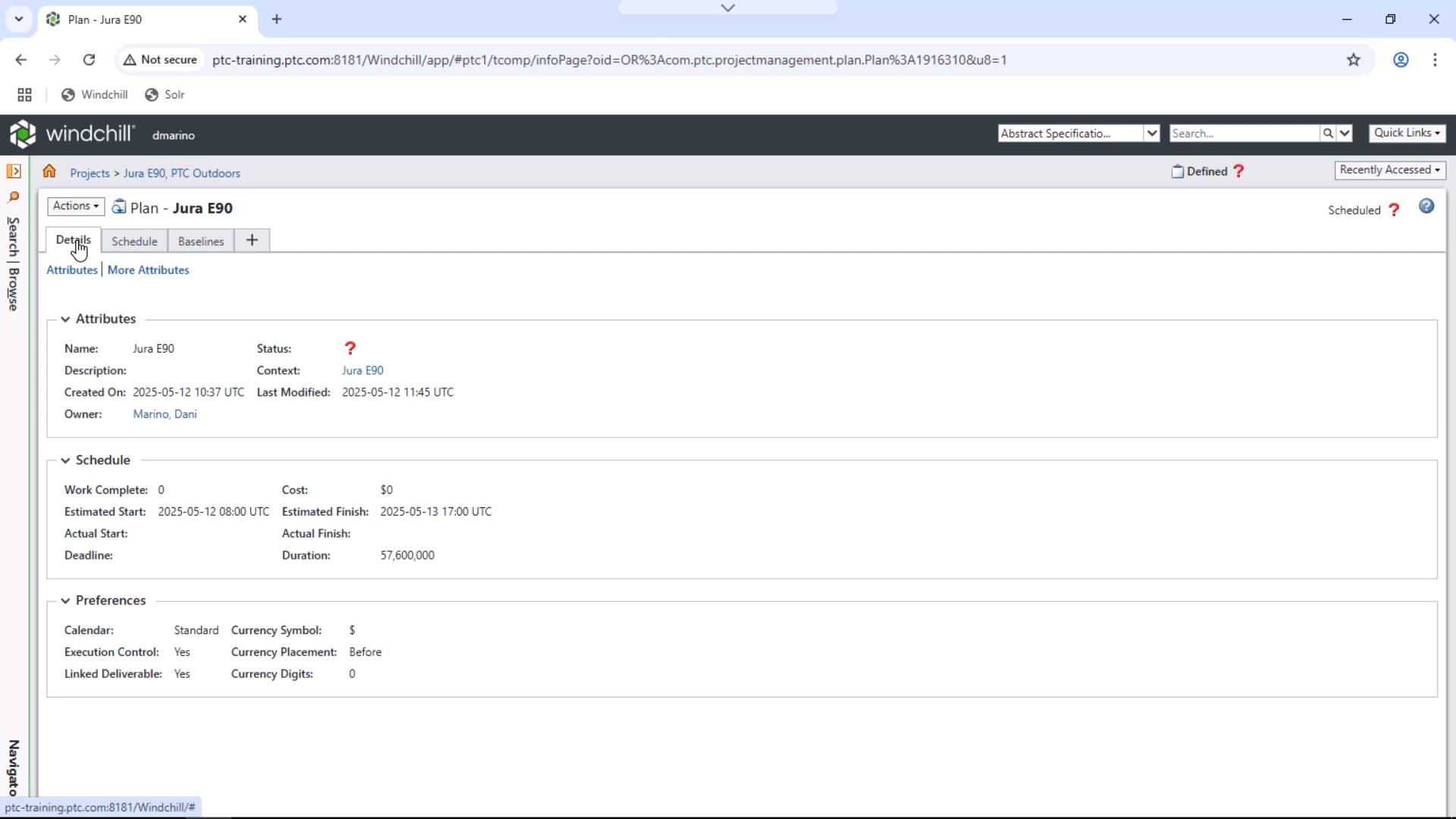Collapse the Preferences section

(66, 601)
